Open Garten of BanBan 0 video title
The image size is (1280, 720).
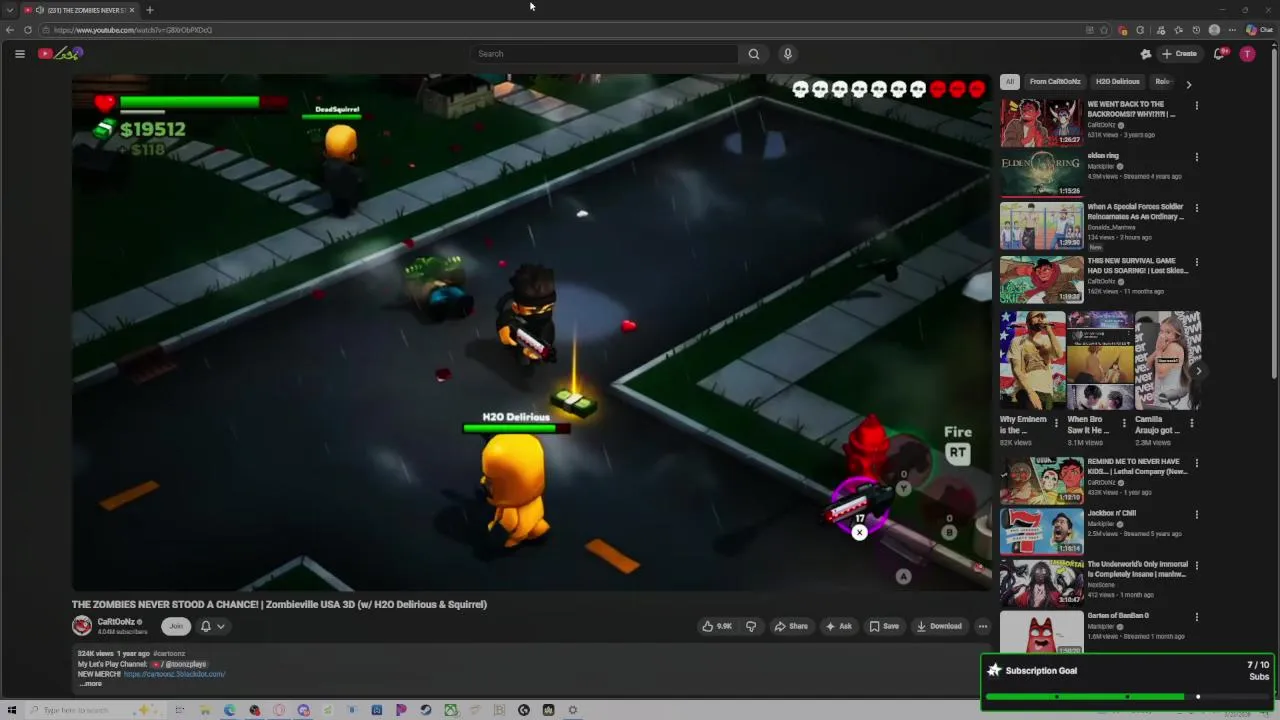pos(1118,616)
